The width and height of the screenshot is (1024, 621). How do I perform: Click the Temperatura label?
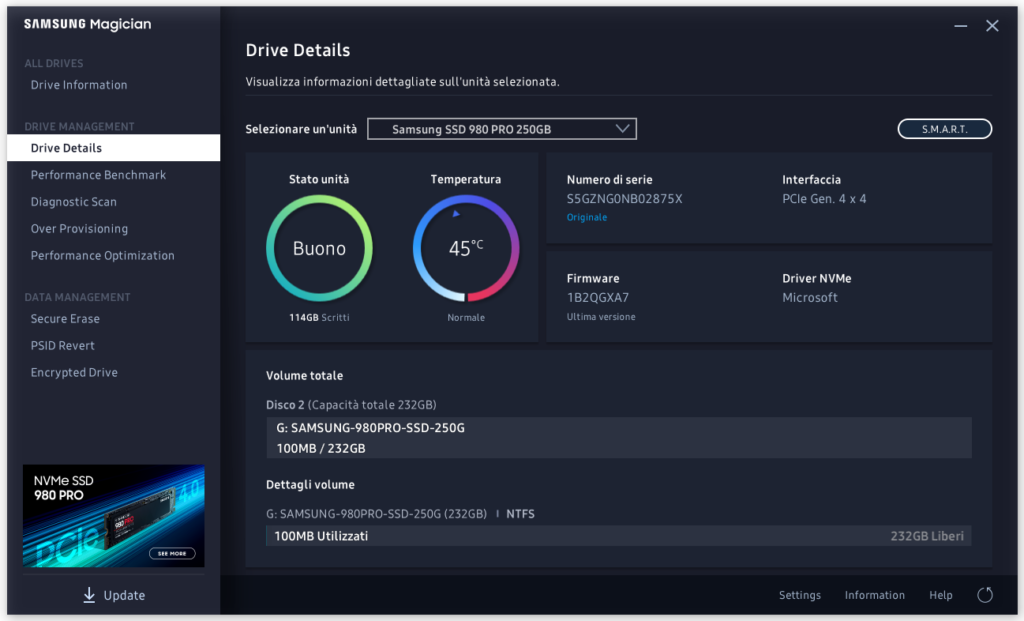pyautogui.click(x=466, y=179)
